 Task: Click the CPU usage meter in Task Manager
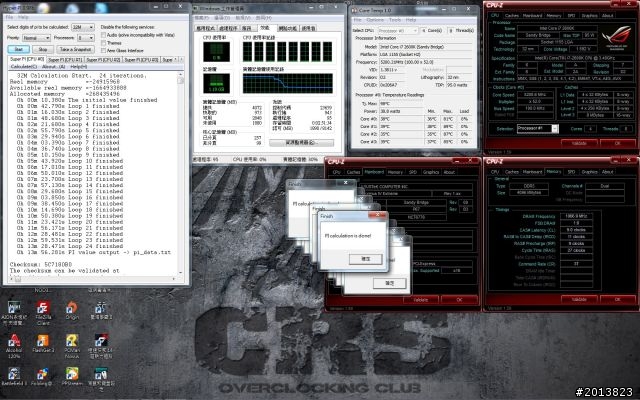click(x=216, y=52)
